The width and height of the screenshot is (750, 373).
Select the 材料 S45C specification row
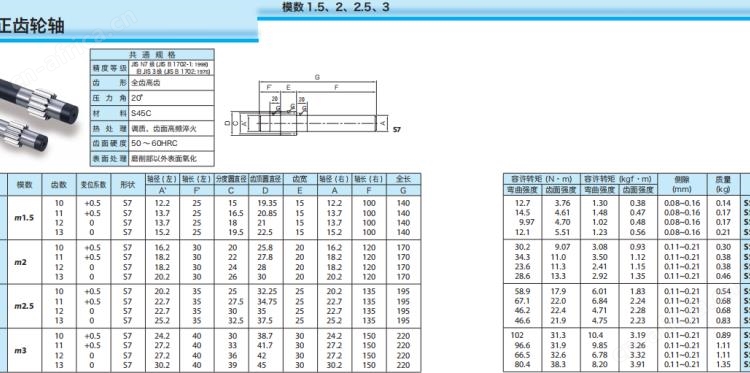(x=152, y=113)
